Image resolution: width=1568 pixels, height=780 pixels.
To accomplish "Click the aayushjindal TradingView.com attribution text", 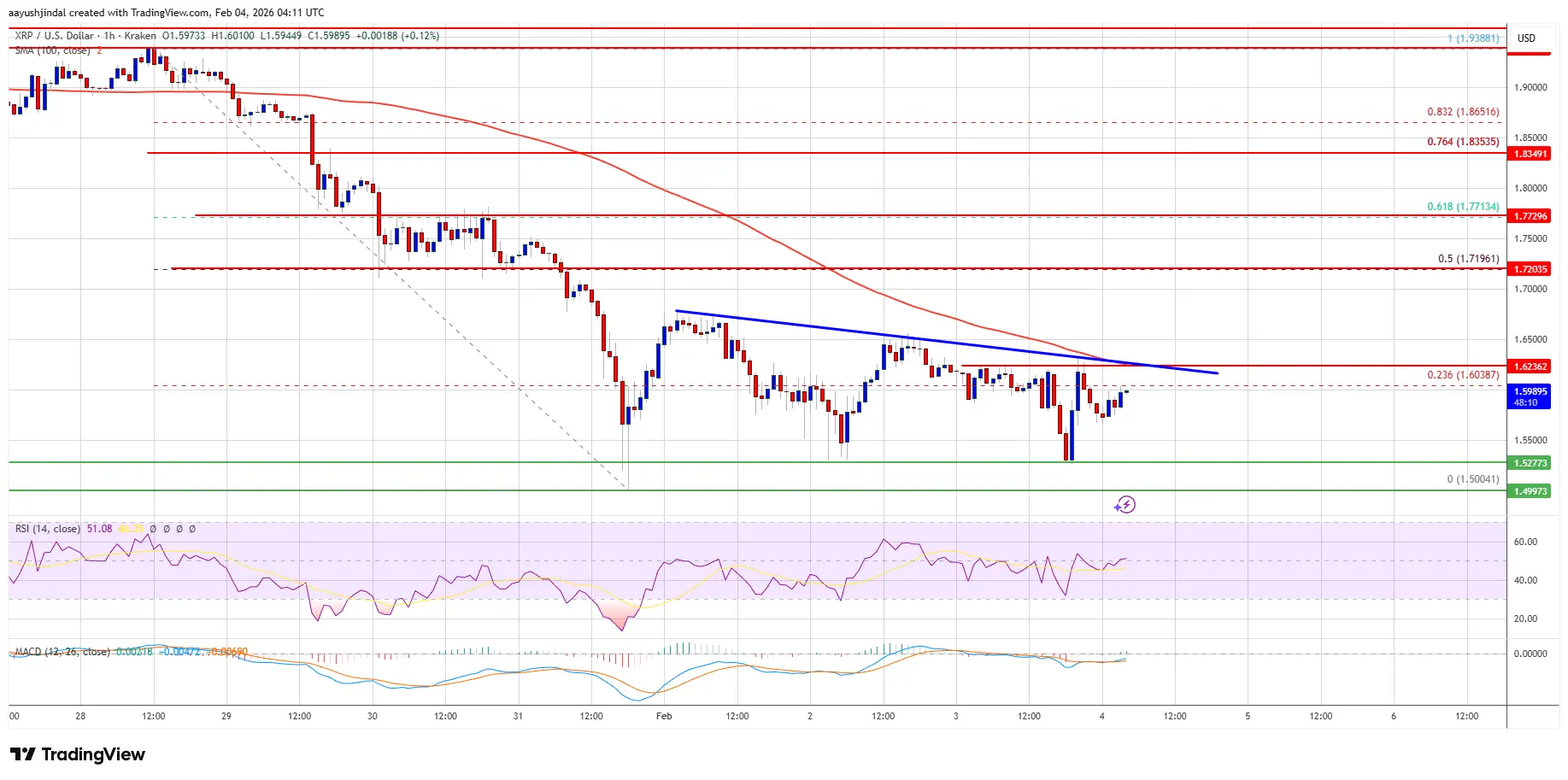I will [167, 12].
